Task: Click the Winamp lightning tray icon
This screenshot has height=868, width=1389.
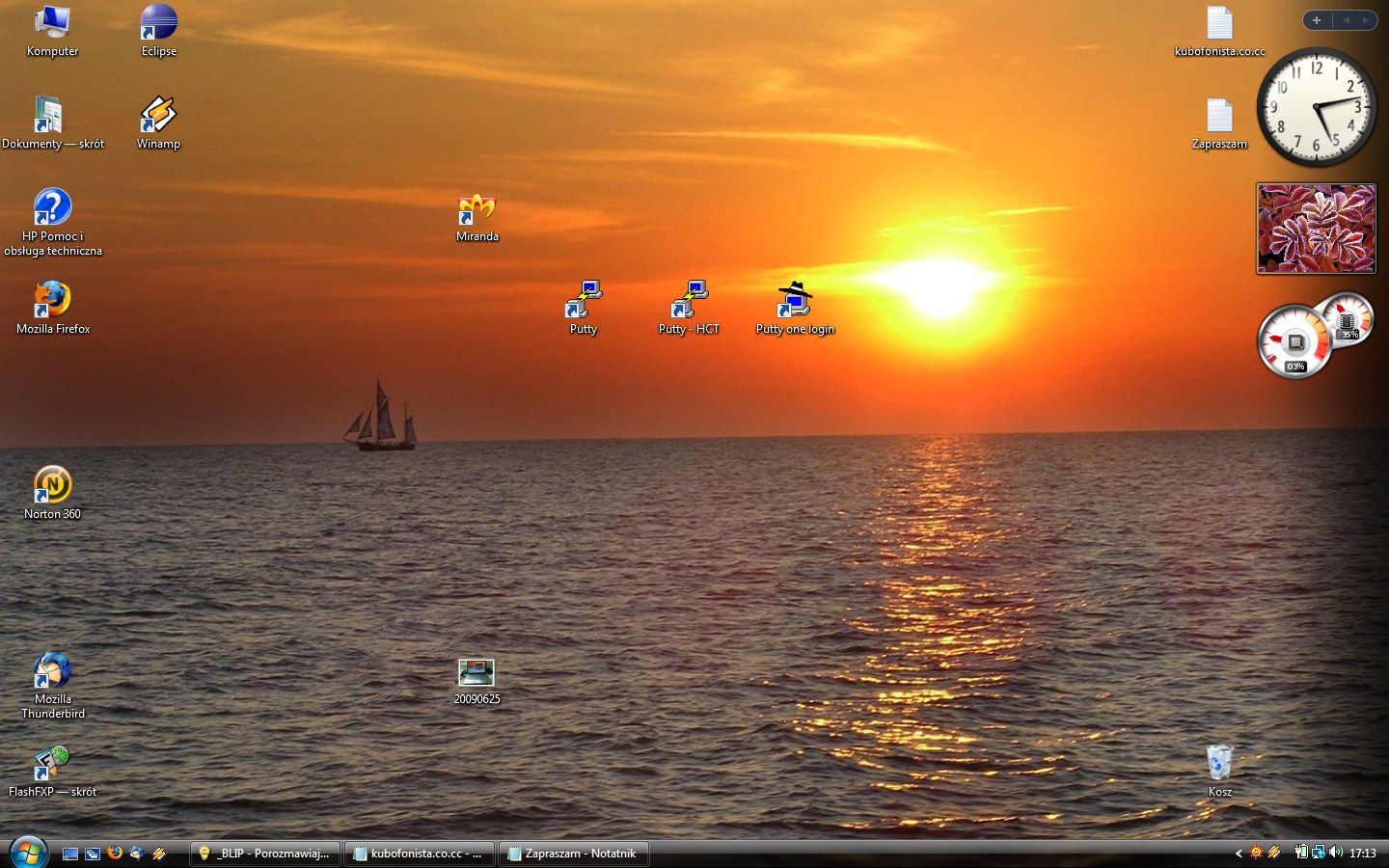Action: point(1273,853)
